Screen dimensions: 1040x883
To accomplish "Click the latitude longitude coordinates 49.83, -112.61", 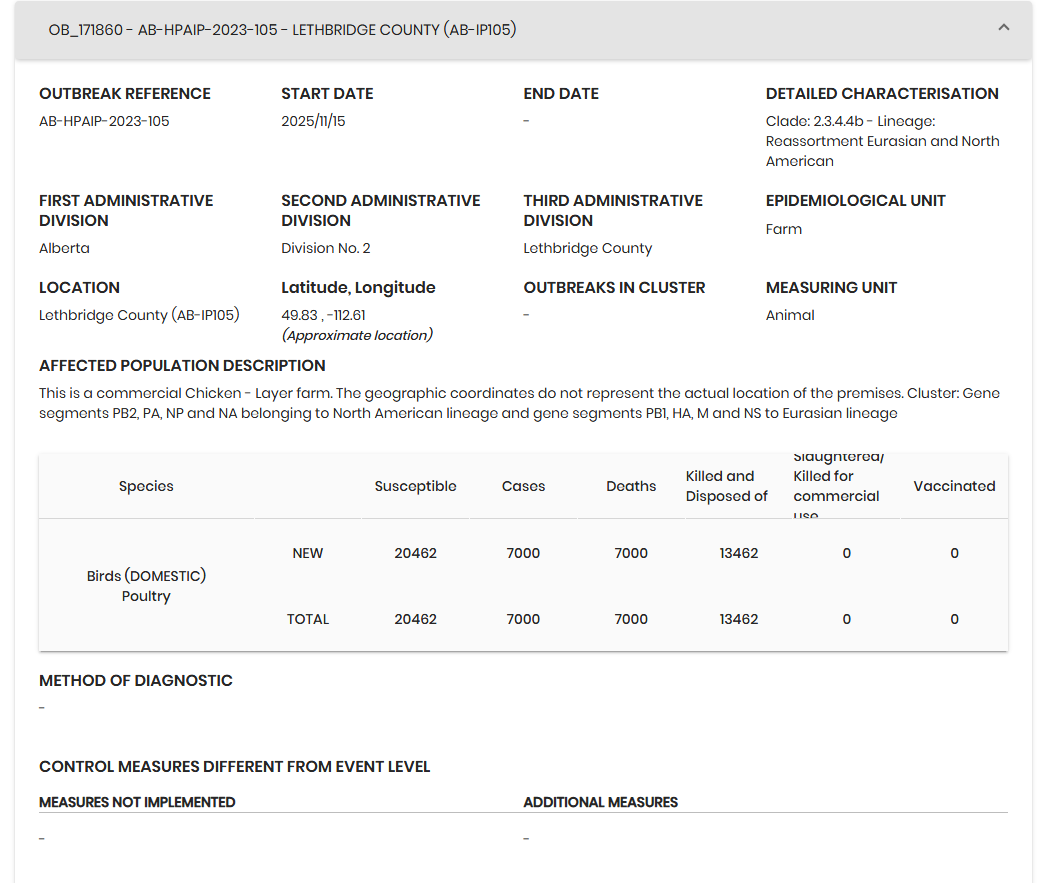I will point(323,315).
